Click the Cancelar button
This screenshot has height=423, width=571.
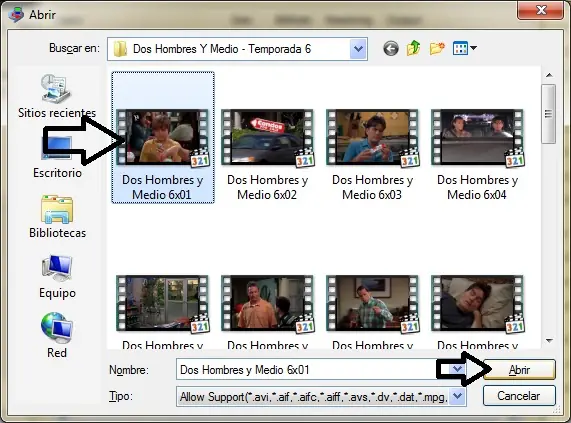519,396
